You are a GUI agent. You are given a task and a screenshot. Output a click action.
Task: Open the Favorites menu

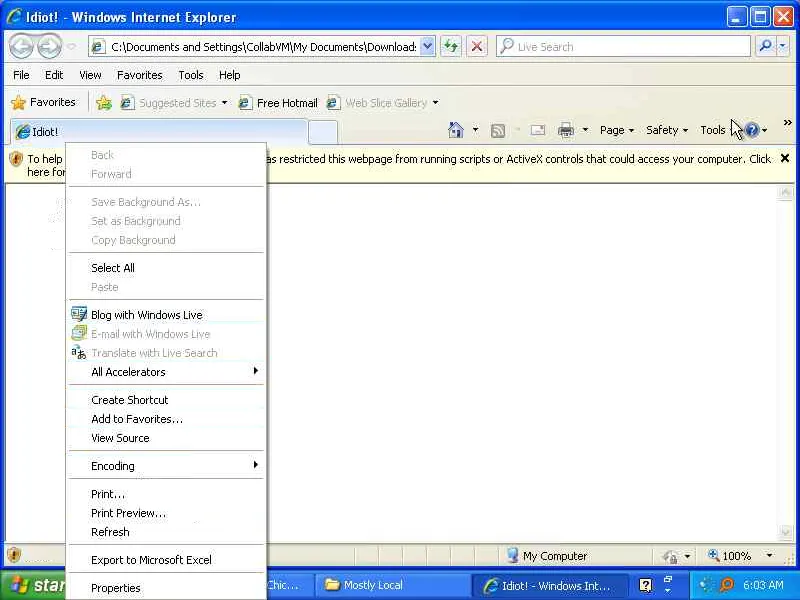pyautogui.click(x=139, y=75)
